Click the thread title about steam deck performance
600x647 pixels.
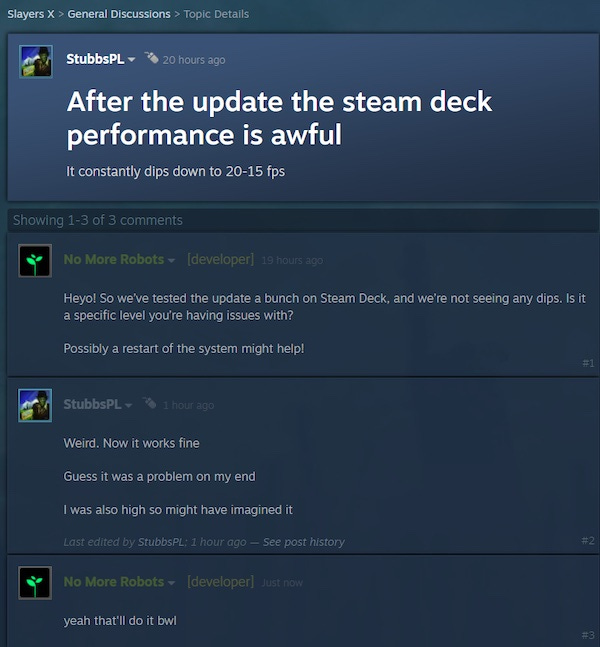(x=279, y=118)
